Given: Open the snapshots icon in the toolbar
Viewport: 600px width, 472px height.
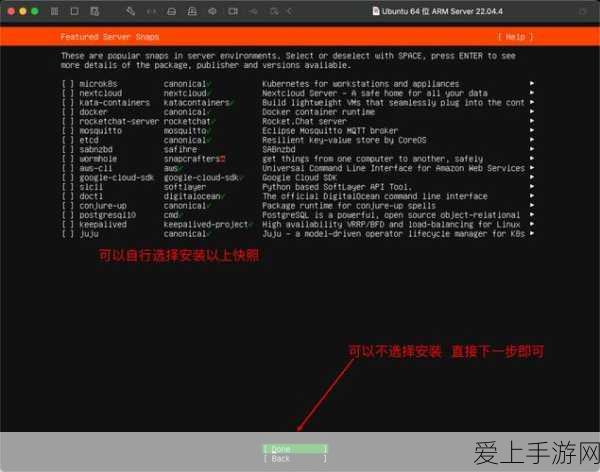Looking at the screenshot, I should pyautogui.click(x=95, y=11).
